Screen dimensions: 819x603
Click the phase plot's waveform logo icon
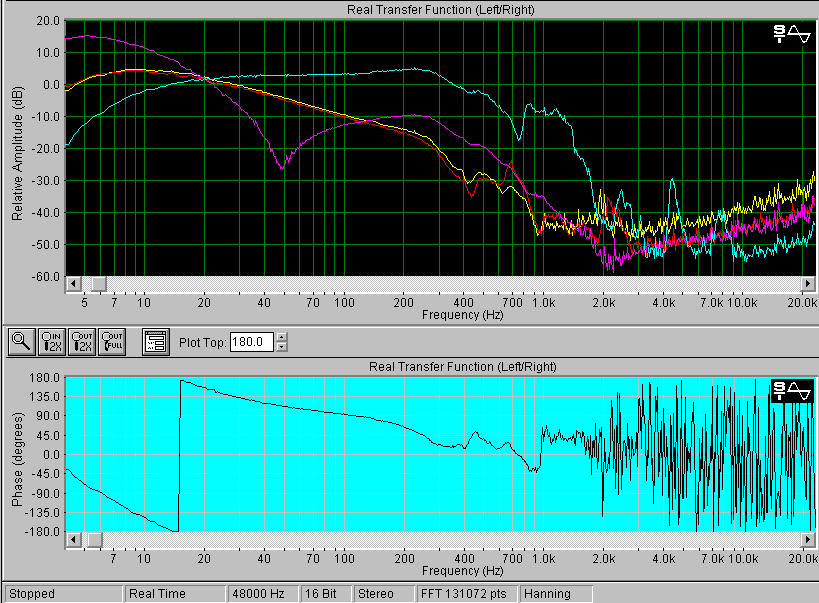(792, 390)
